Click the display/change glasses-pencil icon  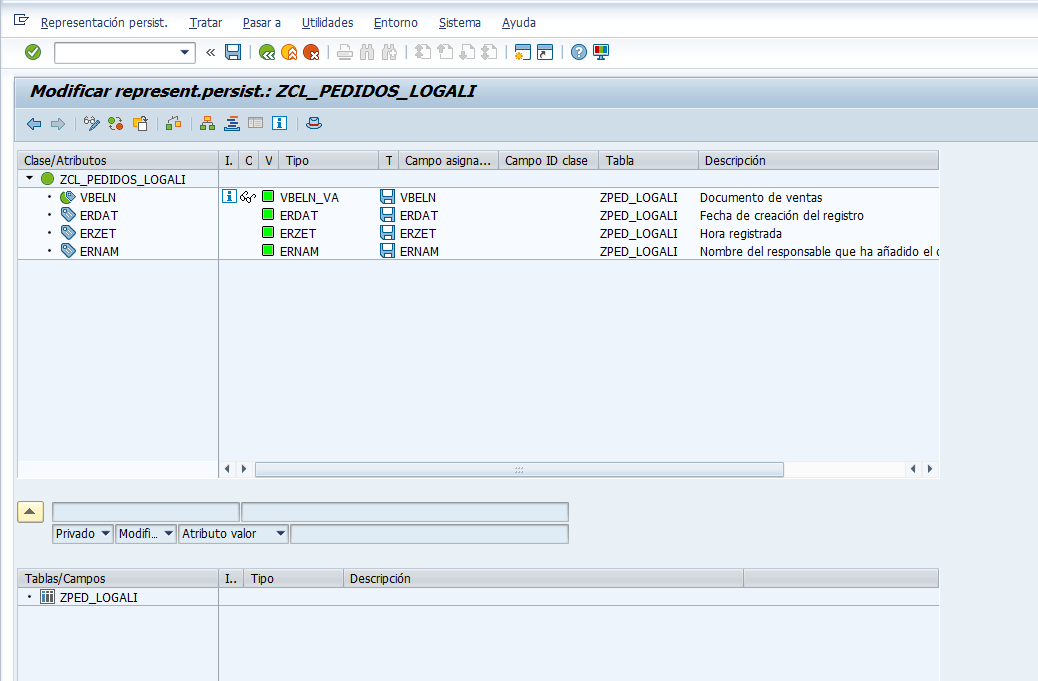click(x=91, y=124)
